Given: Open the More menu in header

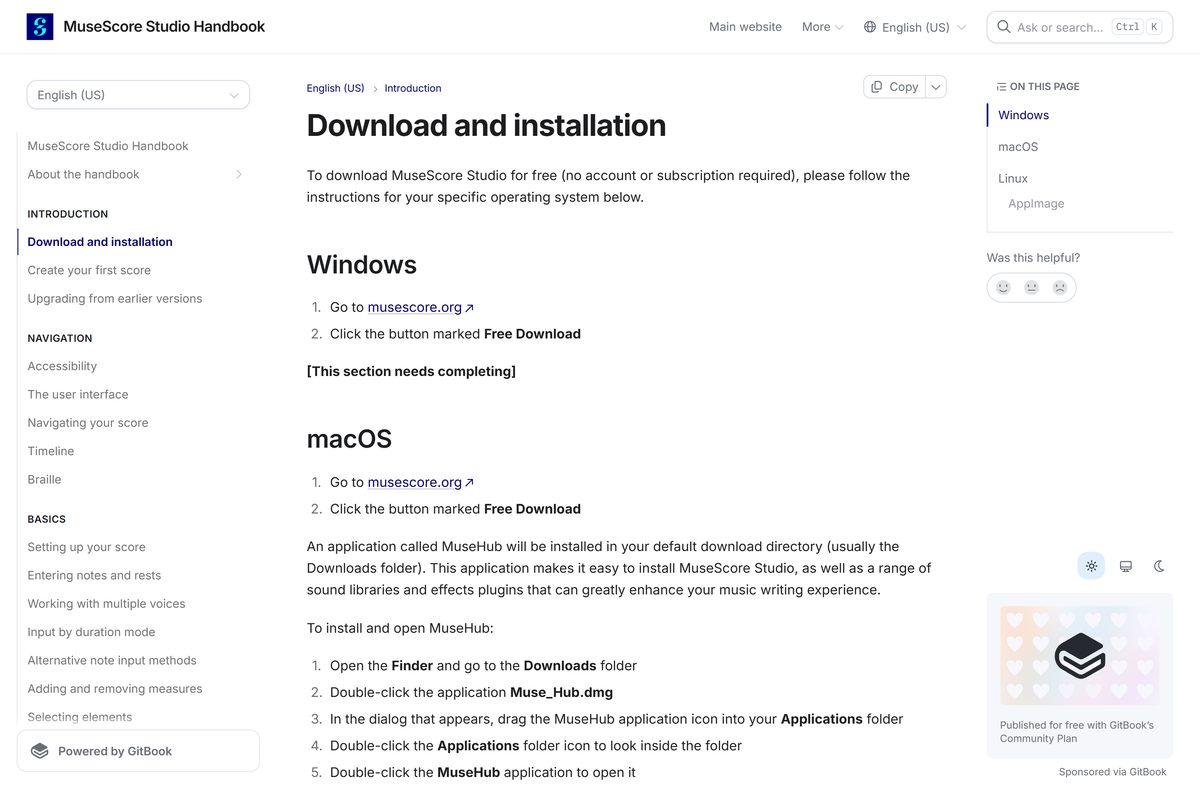Looking at the screenshot, I should click(x=823, y=27).
